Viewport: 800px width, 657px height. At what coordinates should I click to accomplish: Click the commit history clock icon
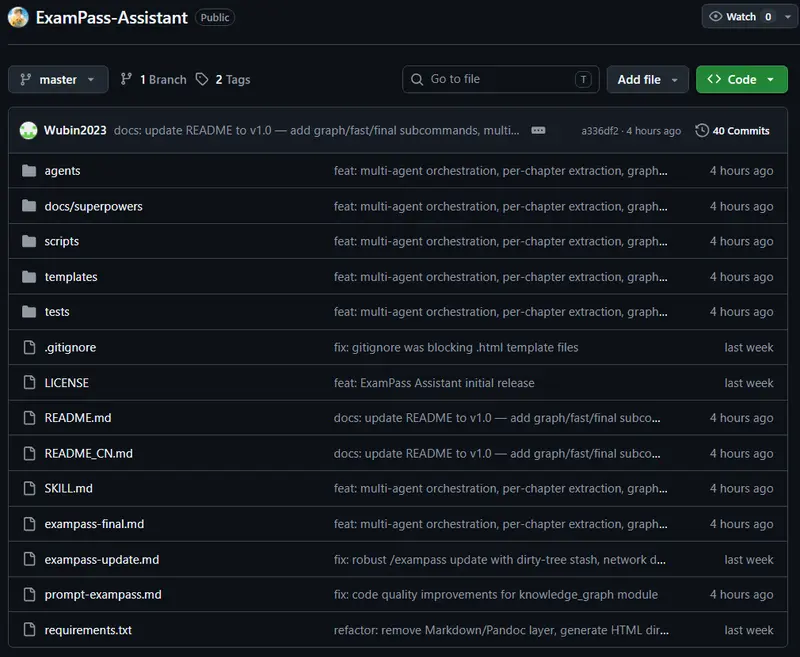pyautogui.click(x=702, y=131)
